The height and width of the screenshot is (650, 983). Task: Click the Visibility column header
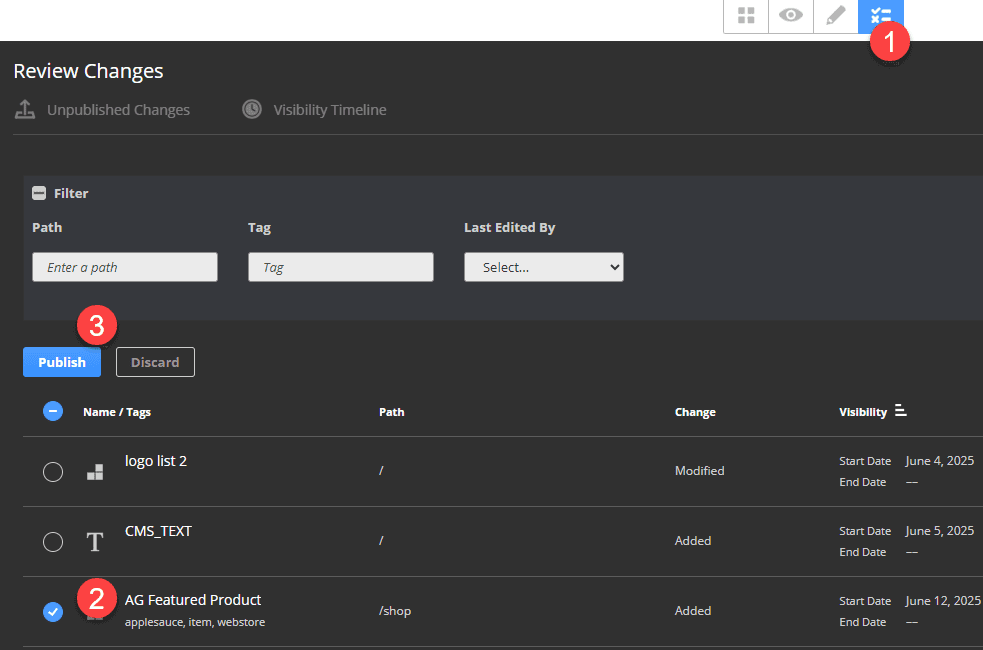(863, 412)
